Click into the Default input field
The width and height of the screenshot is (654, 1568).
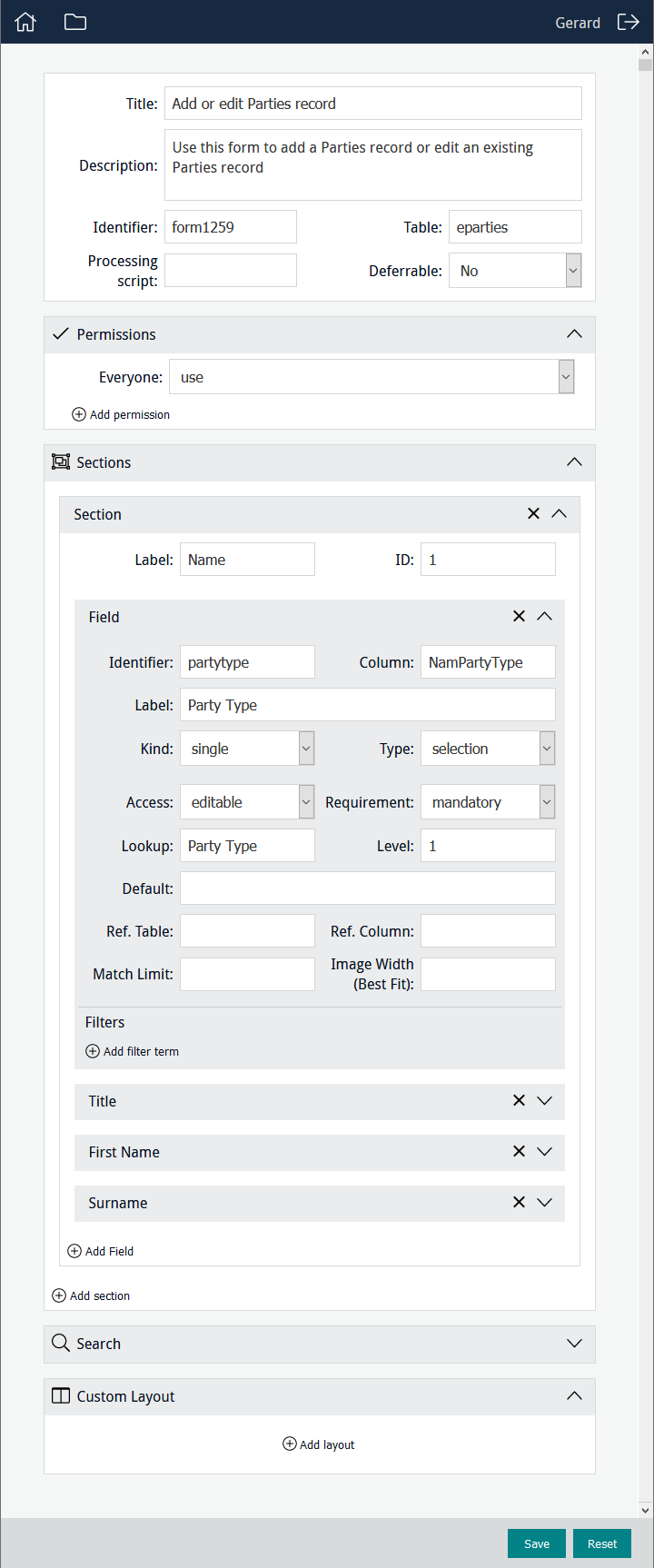pos(367,888)
